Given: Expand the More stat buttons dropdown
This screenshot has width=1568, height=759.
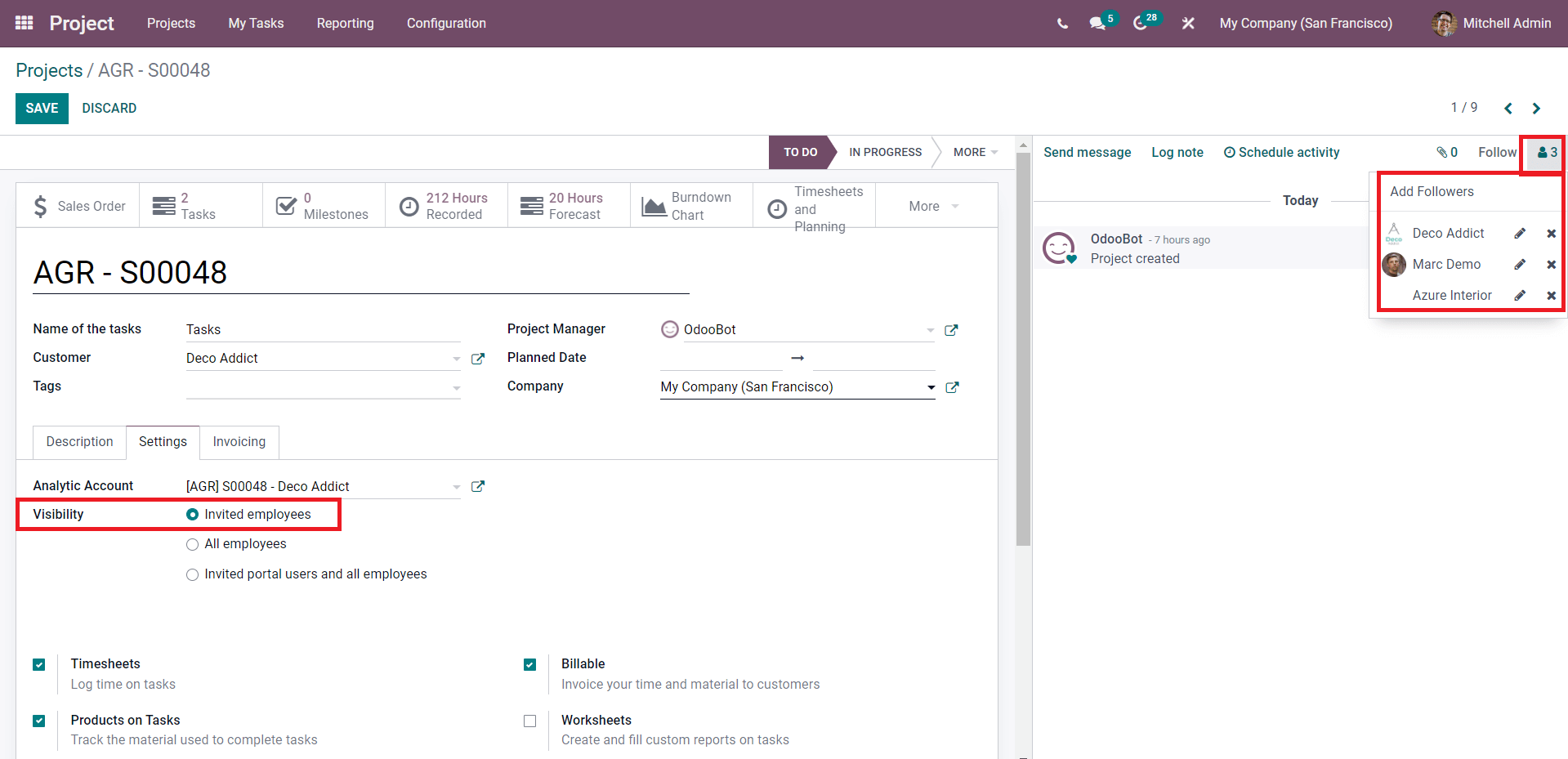Looking at the screenshot, I should [934, 207].
